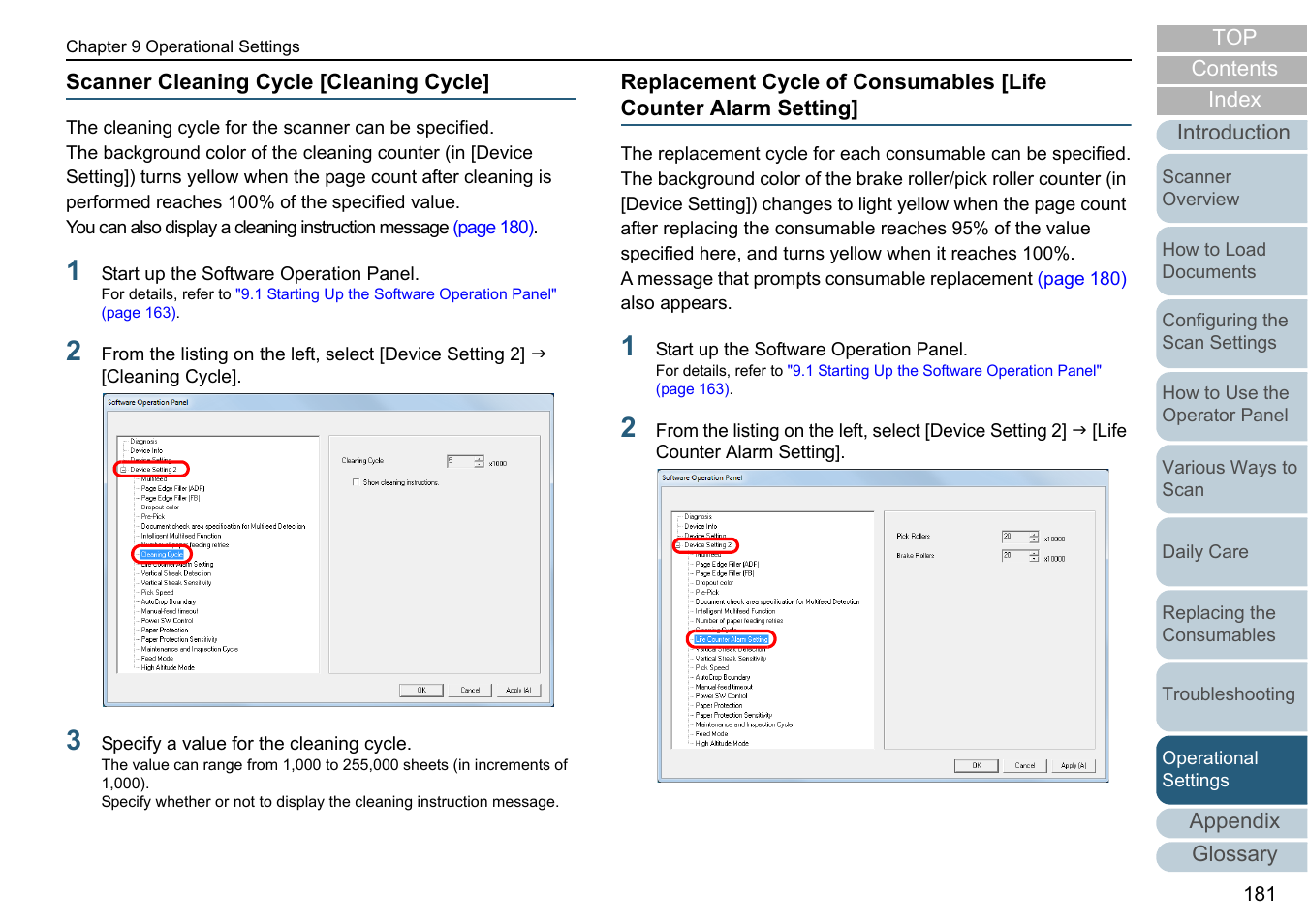The image size is (1308, 924).
Task: Select Document check area specification in Life Counter dialog
Action: coord(777,602)
